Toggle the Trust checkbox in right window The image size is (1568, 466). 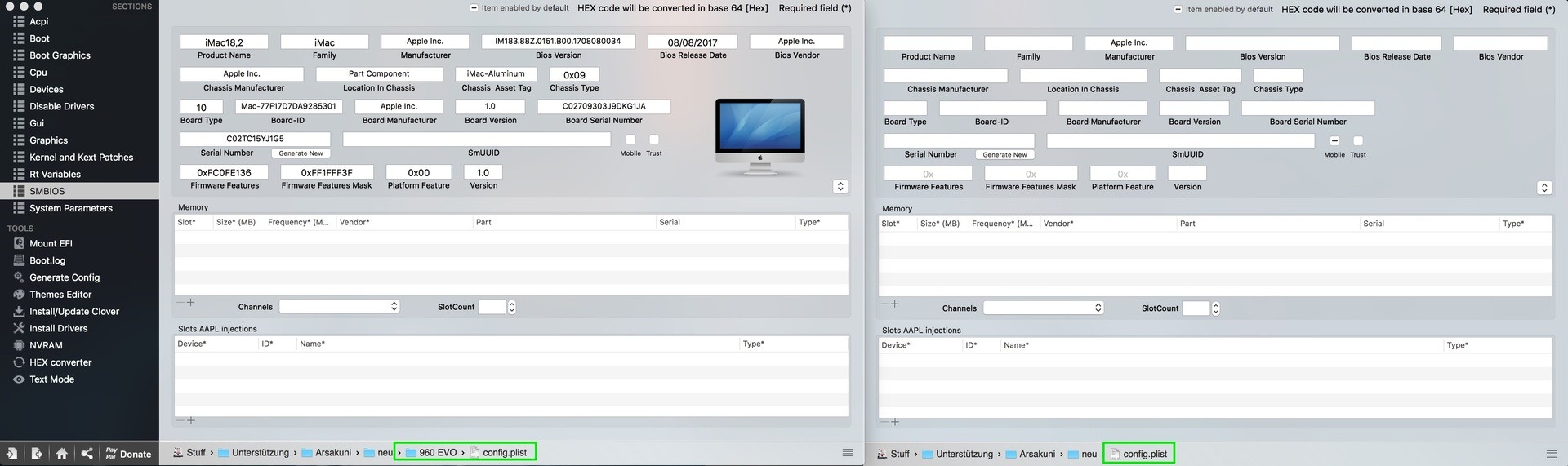(1358, 141)
